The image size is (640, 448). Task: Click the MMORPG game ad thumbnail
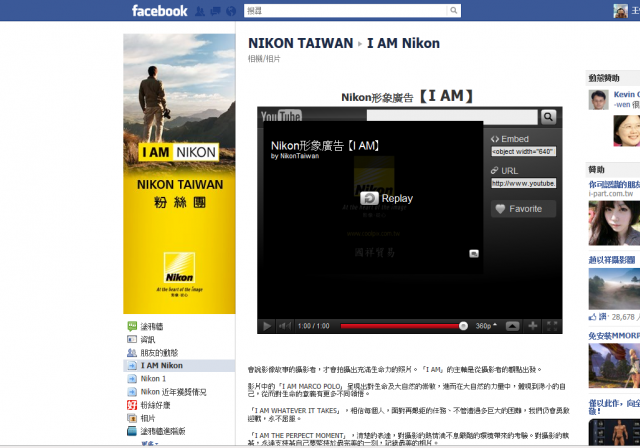(x=614, y=366)
